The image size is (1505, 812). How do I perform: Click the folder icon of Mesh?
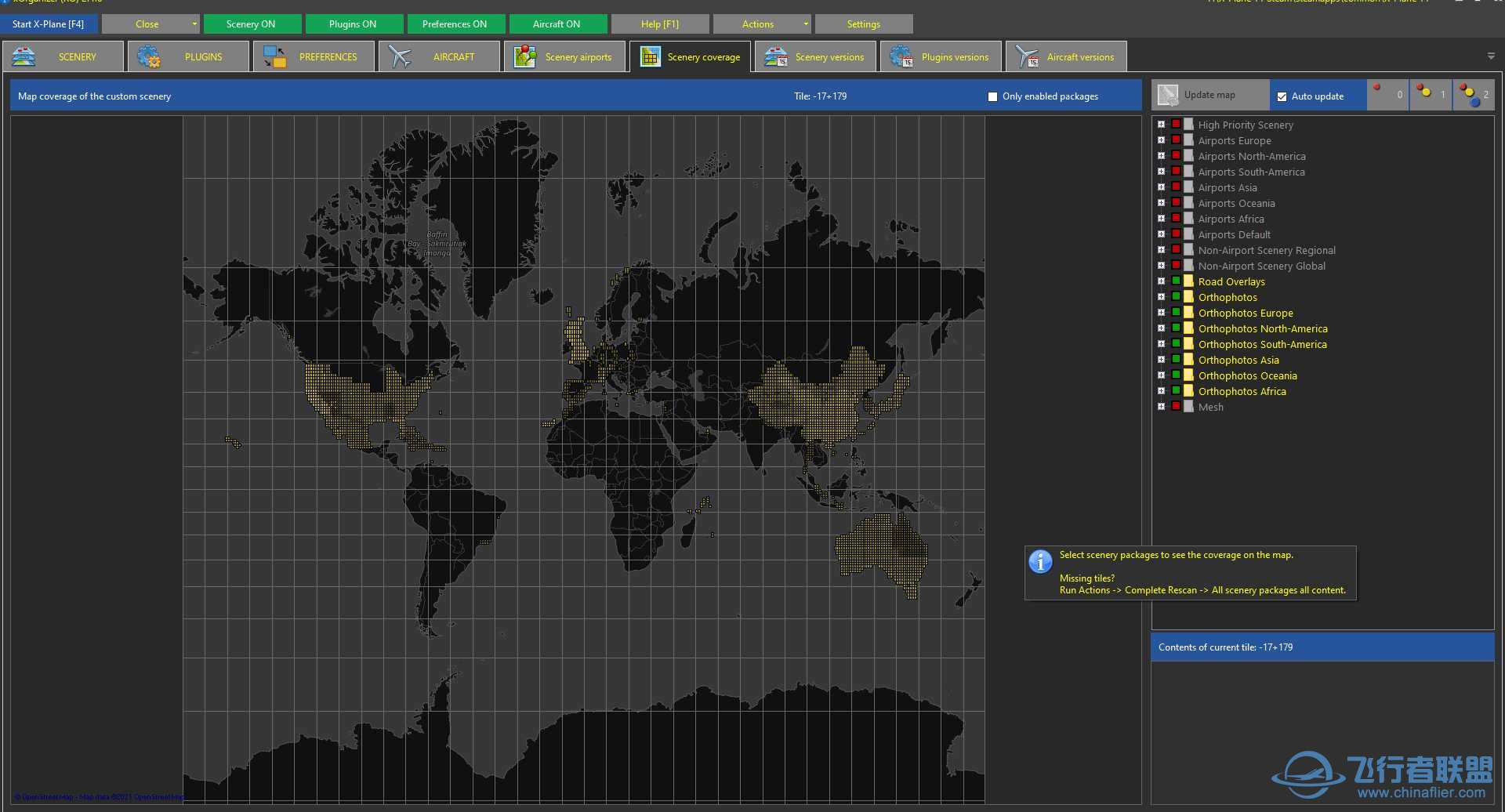point(1188,407)
